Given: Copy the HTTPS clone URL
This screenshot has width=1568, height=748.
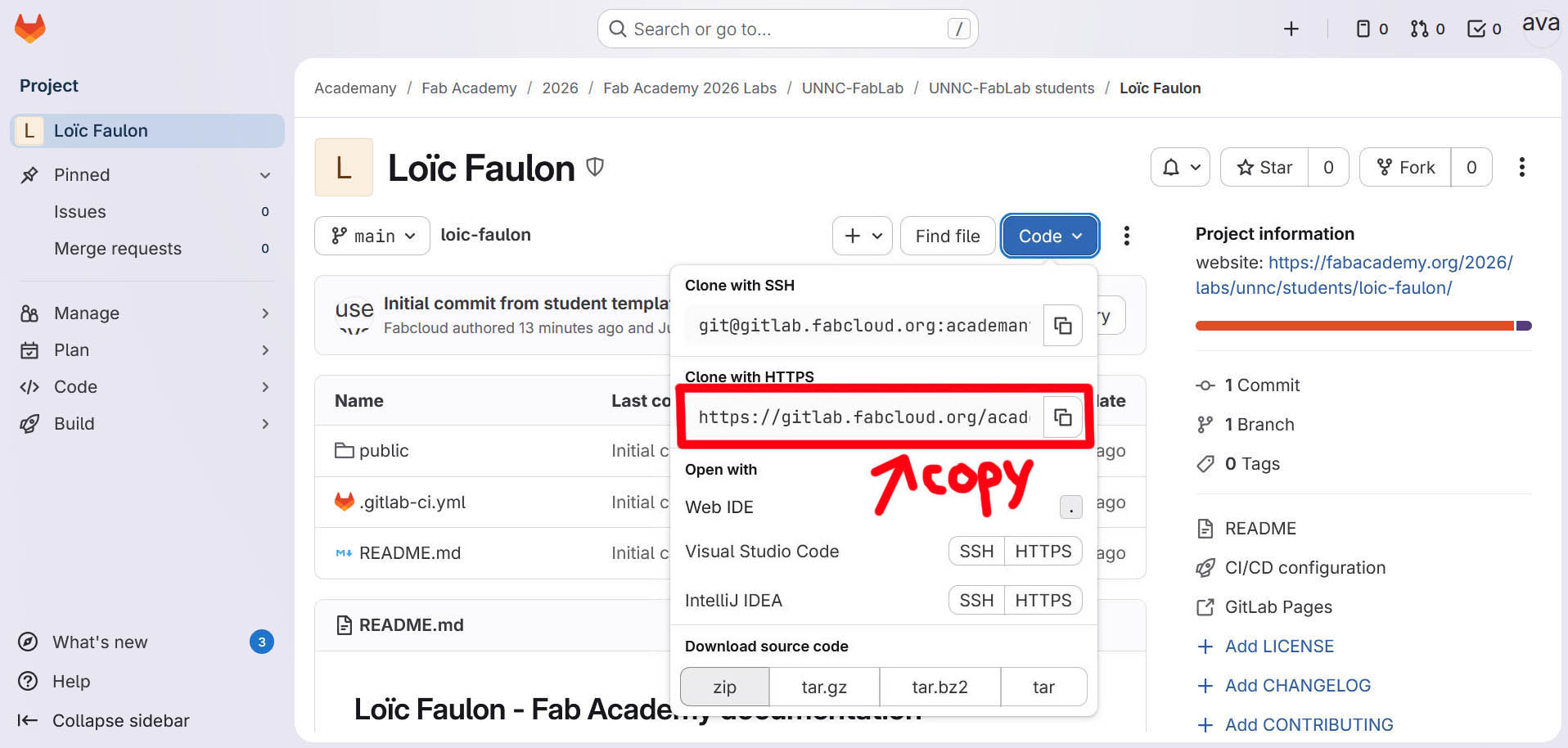Looking at the screenshot, I should [1062, 417].
